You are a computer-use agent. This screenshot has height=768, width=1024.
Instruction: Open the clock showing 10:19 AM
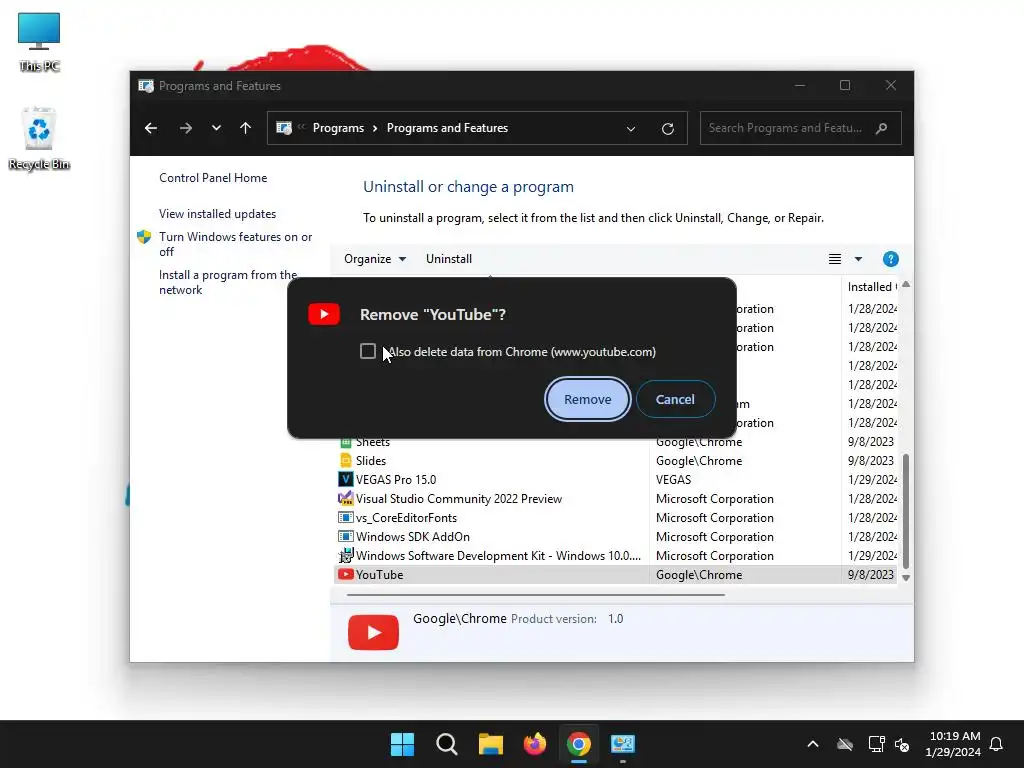(x=953, y=744)
